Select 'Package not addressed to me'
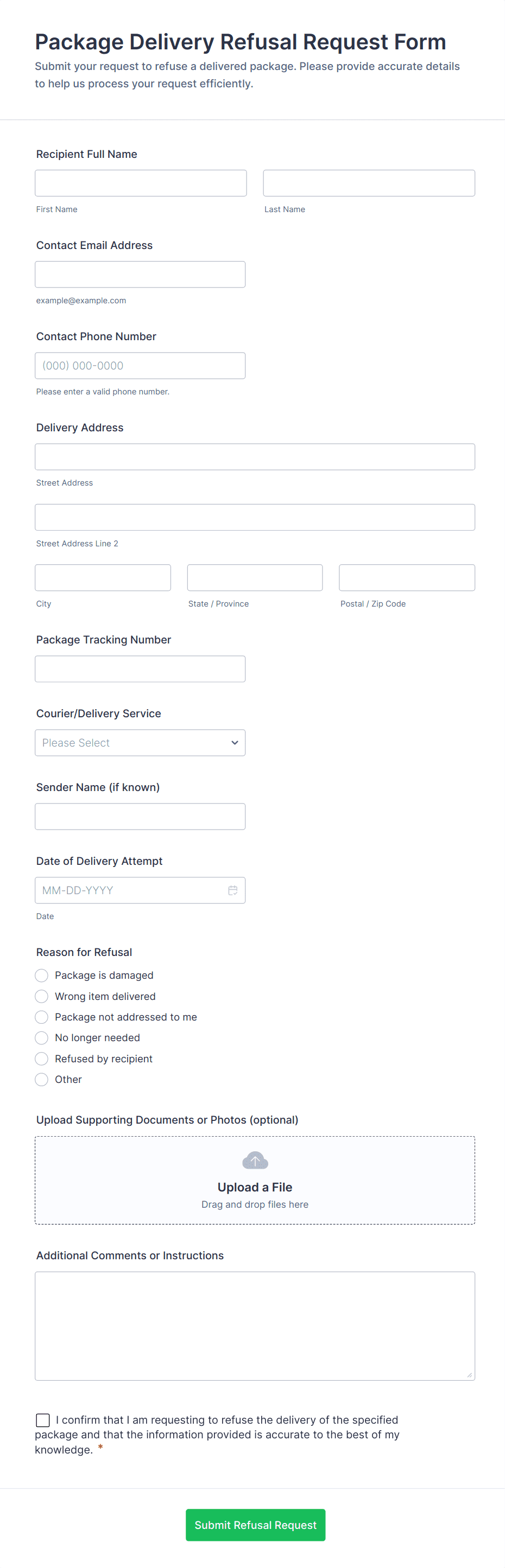505x1568 pixels. pyautogui.click(x=41, y=1017)
